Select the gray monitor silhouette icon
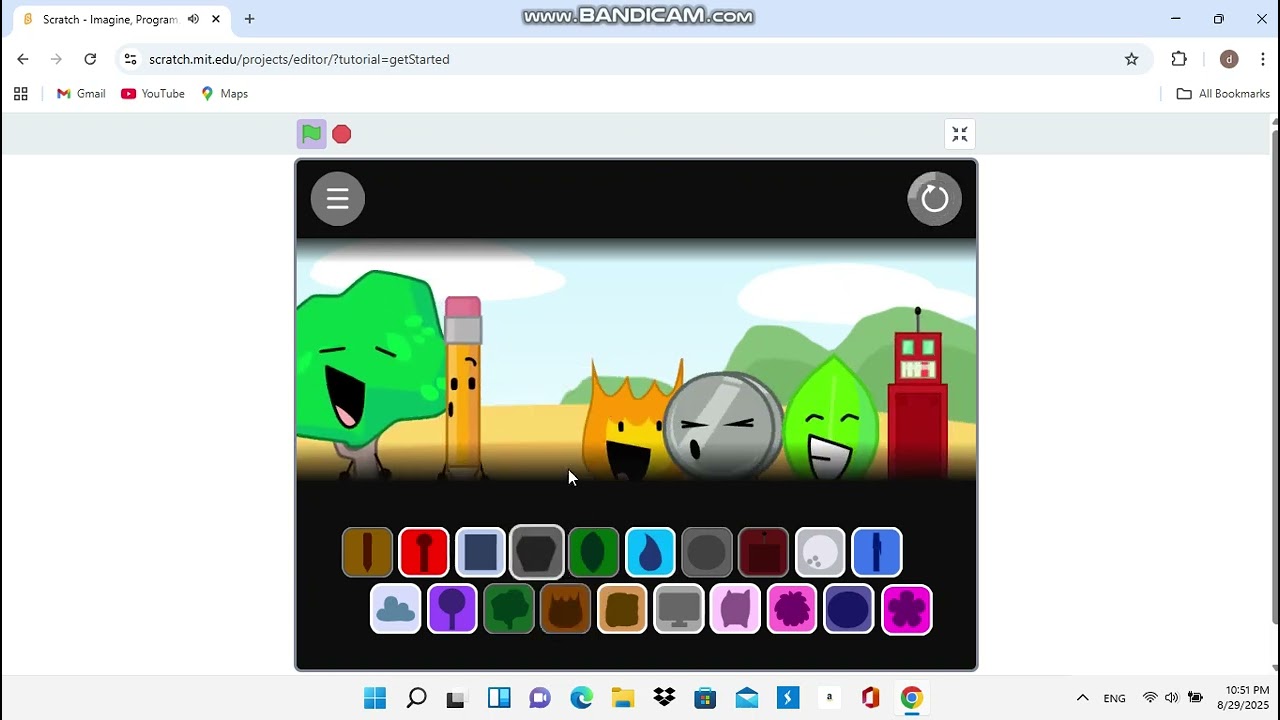1280x720 pixels. (679, 609)
